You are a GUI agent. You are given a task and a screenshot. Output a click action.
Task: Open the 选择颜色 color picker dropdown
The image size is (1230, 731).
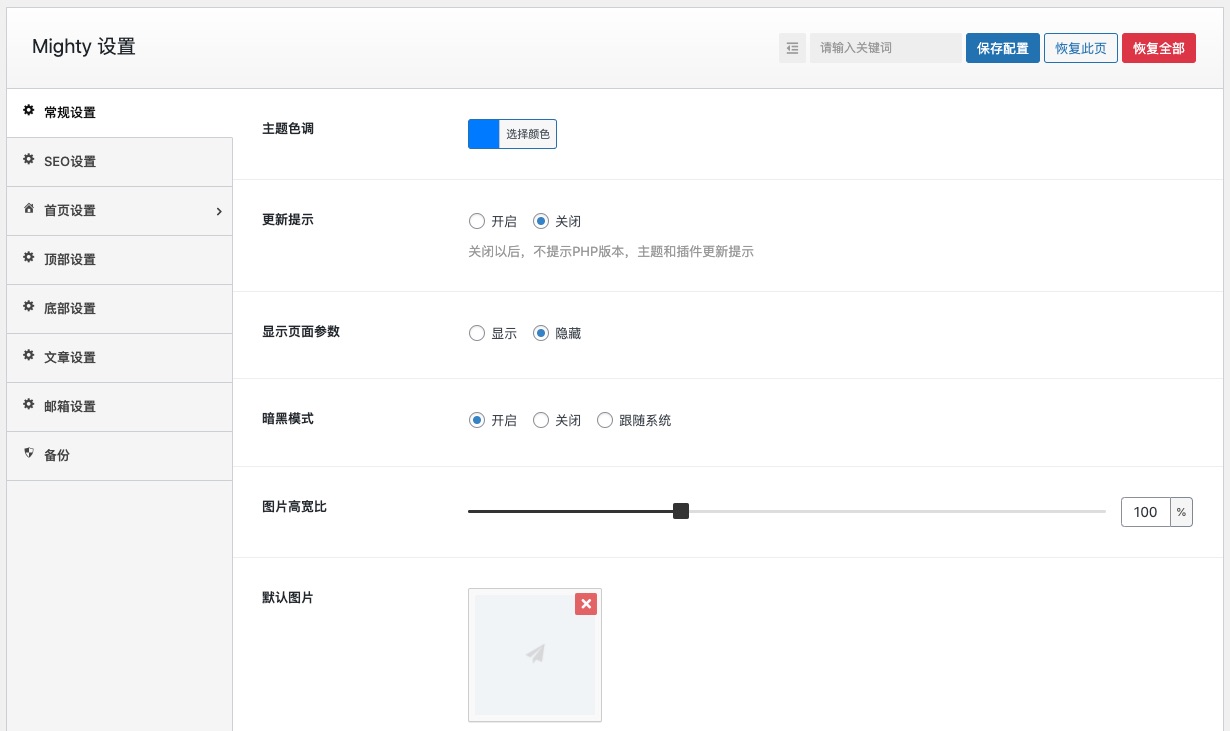pyautogui.click(x=527, y=134)
